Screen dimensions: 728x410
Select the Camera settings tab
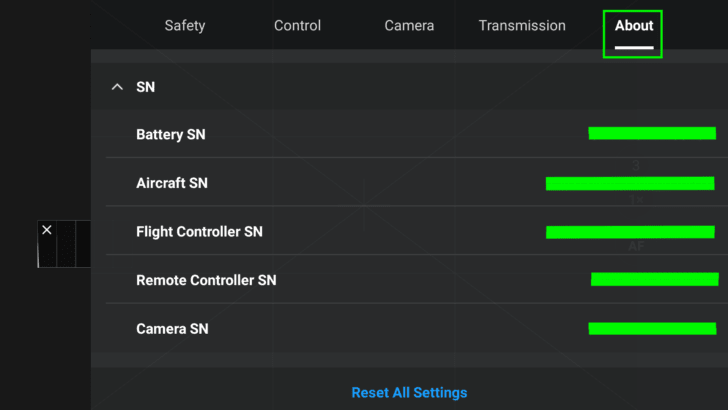click(409, 26)
